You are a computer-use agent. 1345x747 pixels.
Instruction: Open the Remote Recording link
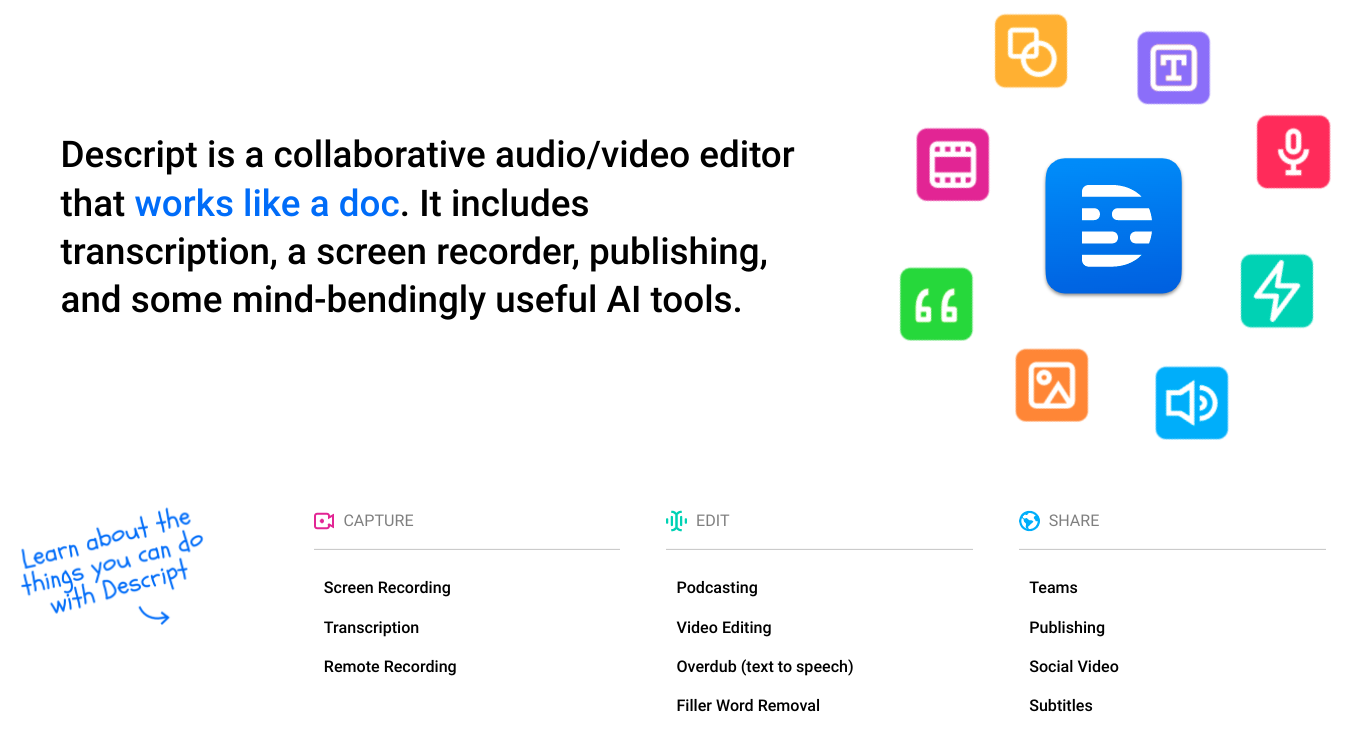tap(390, 667)
